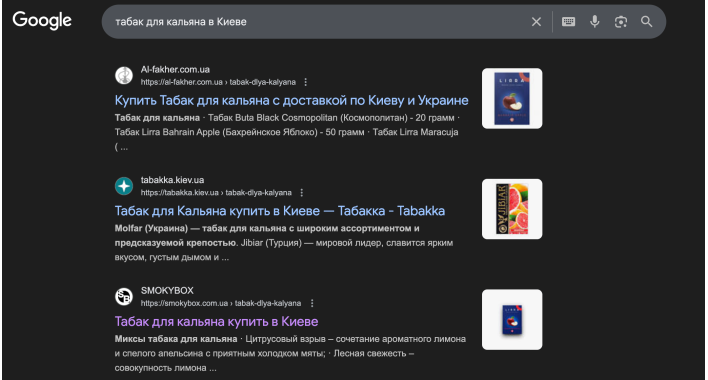Click the "tabakka.kiev.ua" site name

tap(172, 180)
